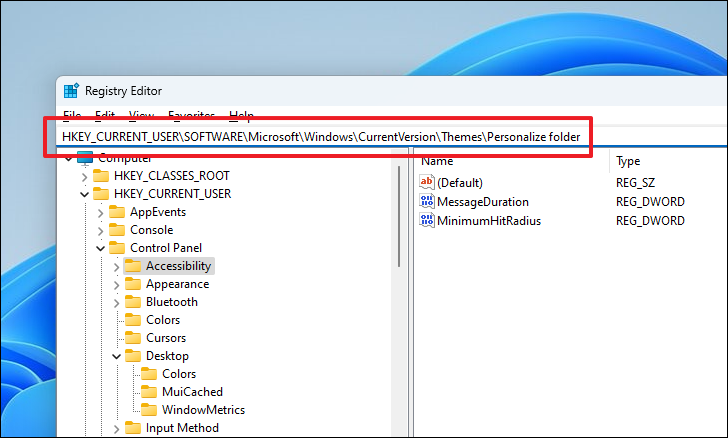This screenshot has width=728, height=438.
Task: Click REG_SZ type of (Default) row
Action: click(635, 183)
